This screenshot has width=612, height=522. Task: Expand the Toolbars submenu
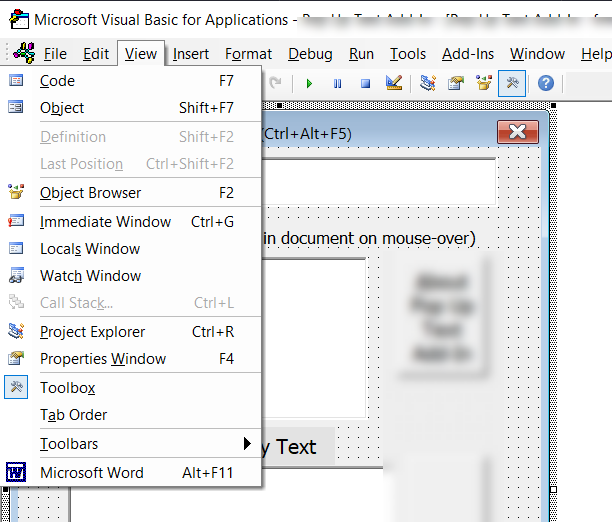131,444
